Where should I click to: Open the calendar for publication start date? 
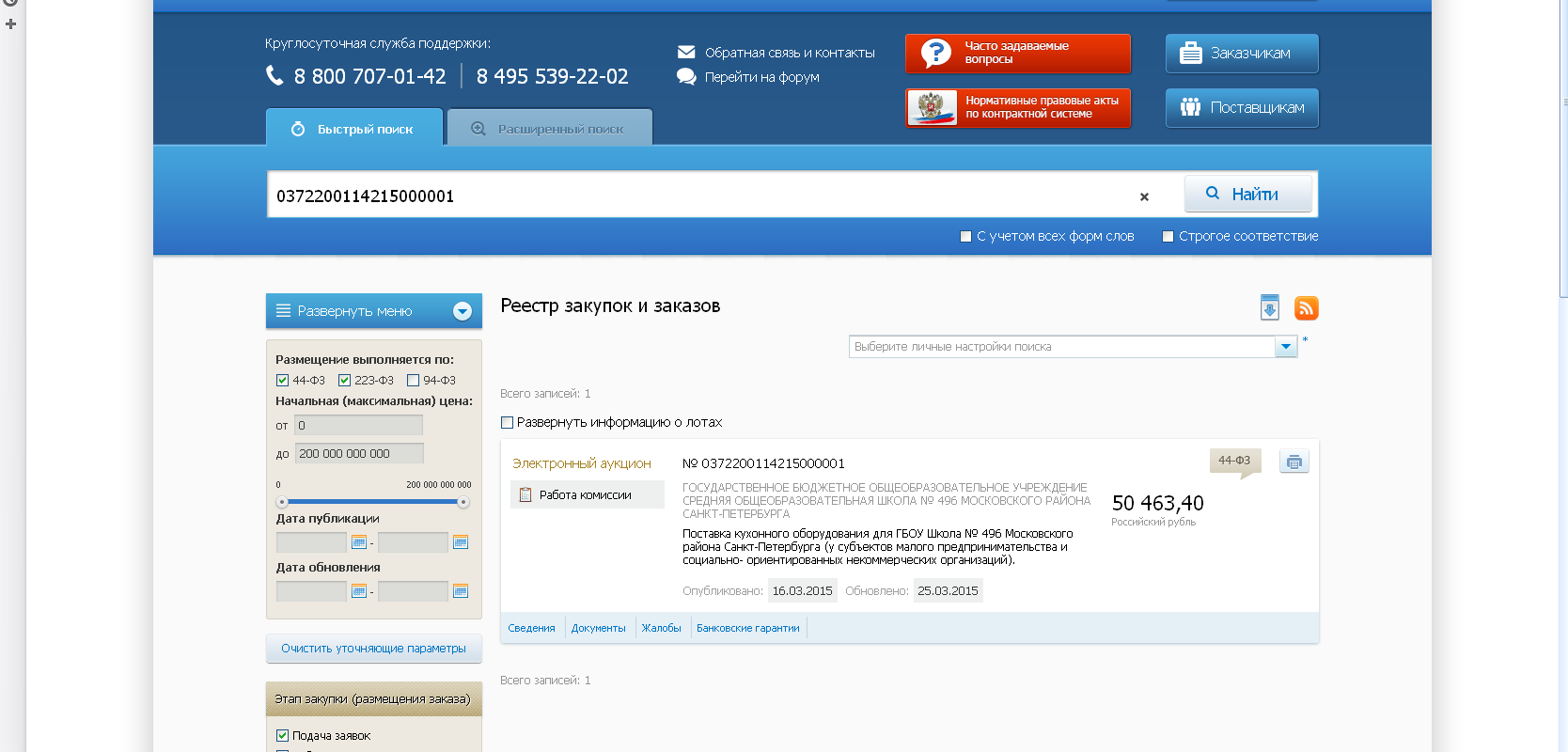click(x=358, y=542)
